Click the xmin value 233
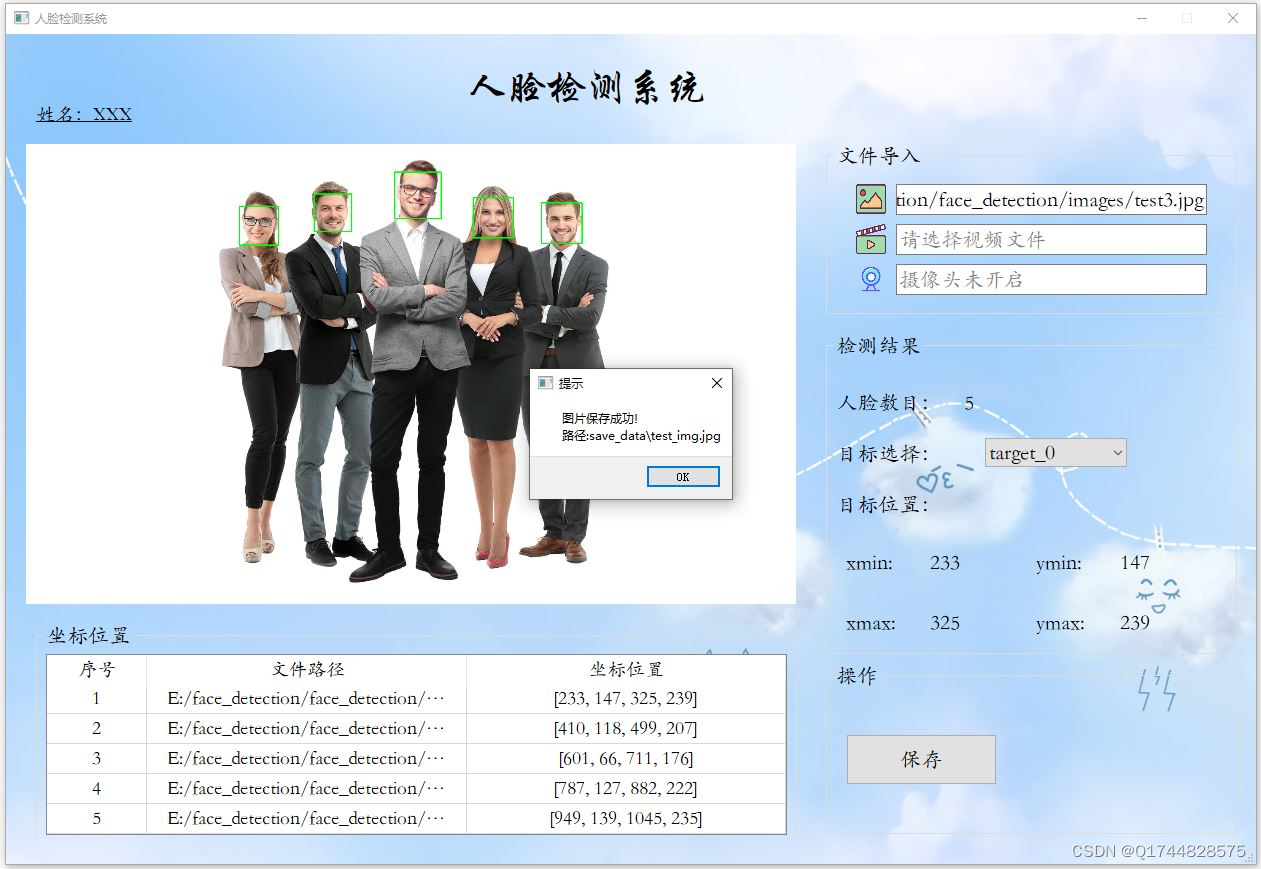Screen dimensions: 1261x869 [x=945, y=563]
